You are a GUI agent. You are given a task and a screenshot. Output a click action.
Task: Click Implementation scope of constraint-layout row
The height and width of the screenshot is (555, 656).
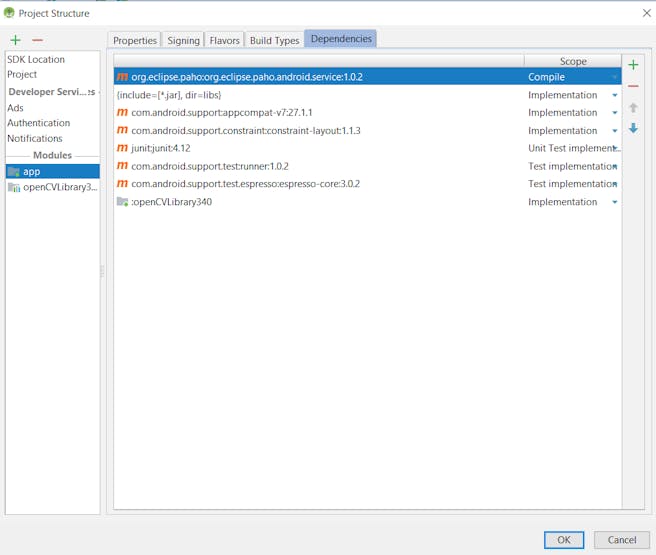click(x=563, y=130)
